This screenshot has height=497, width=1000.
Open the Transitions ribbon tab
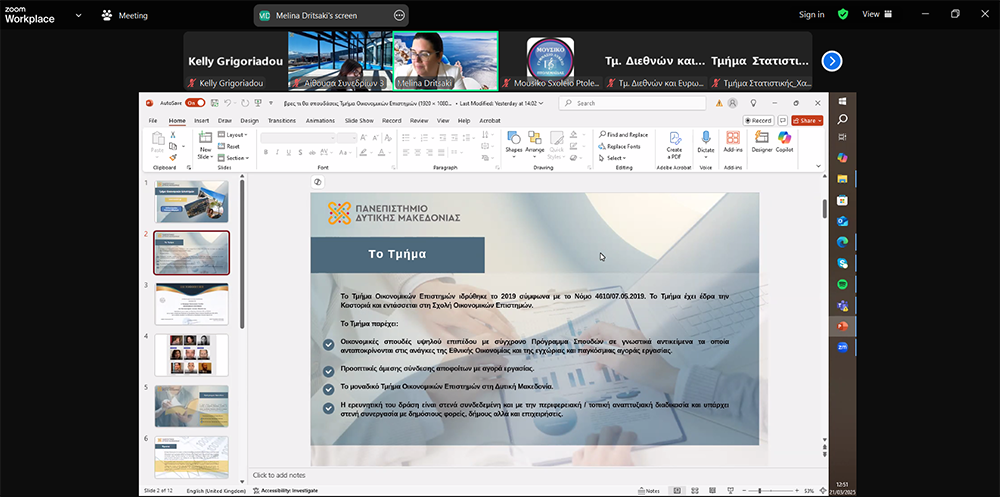click(x=281, y=120)
